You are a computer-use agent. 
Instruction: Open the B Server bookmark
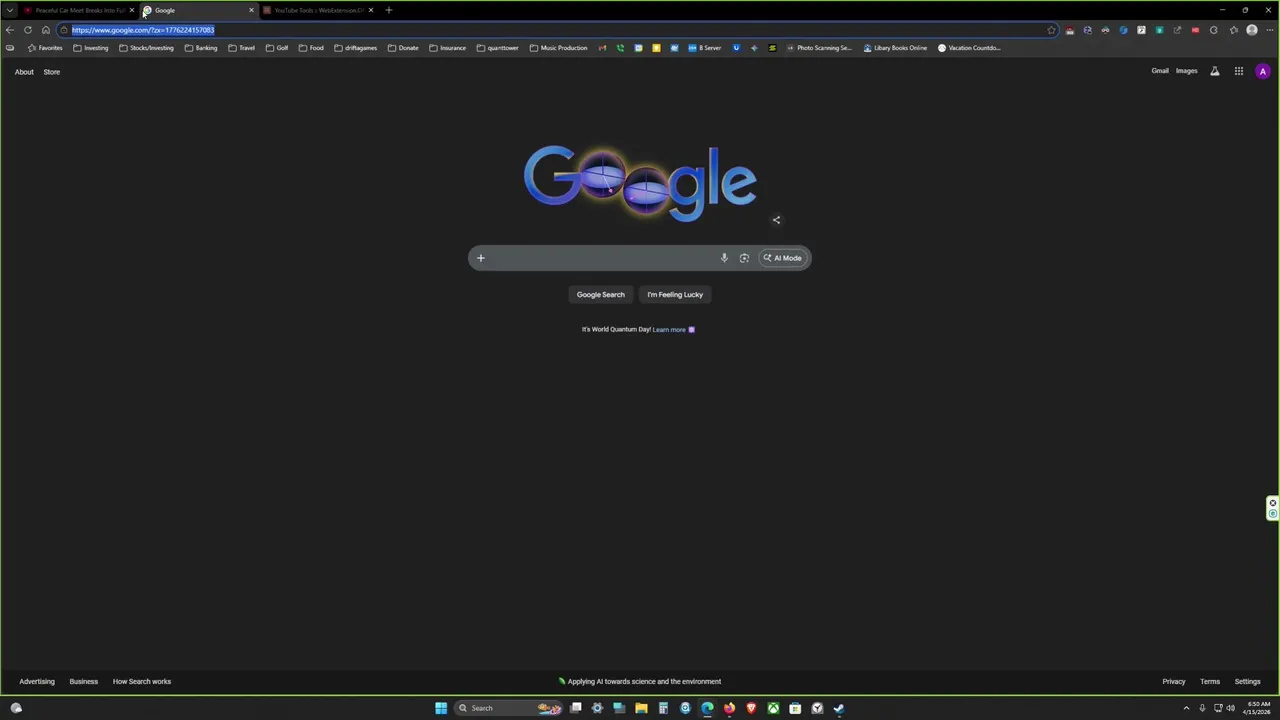(704, 48)
